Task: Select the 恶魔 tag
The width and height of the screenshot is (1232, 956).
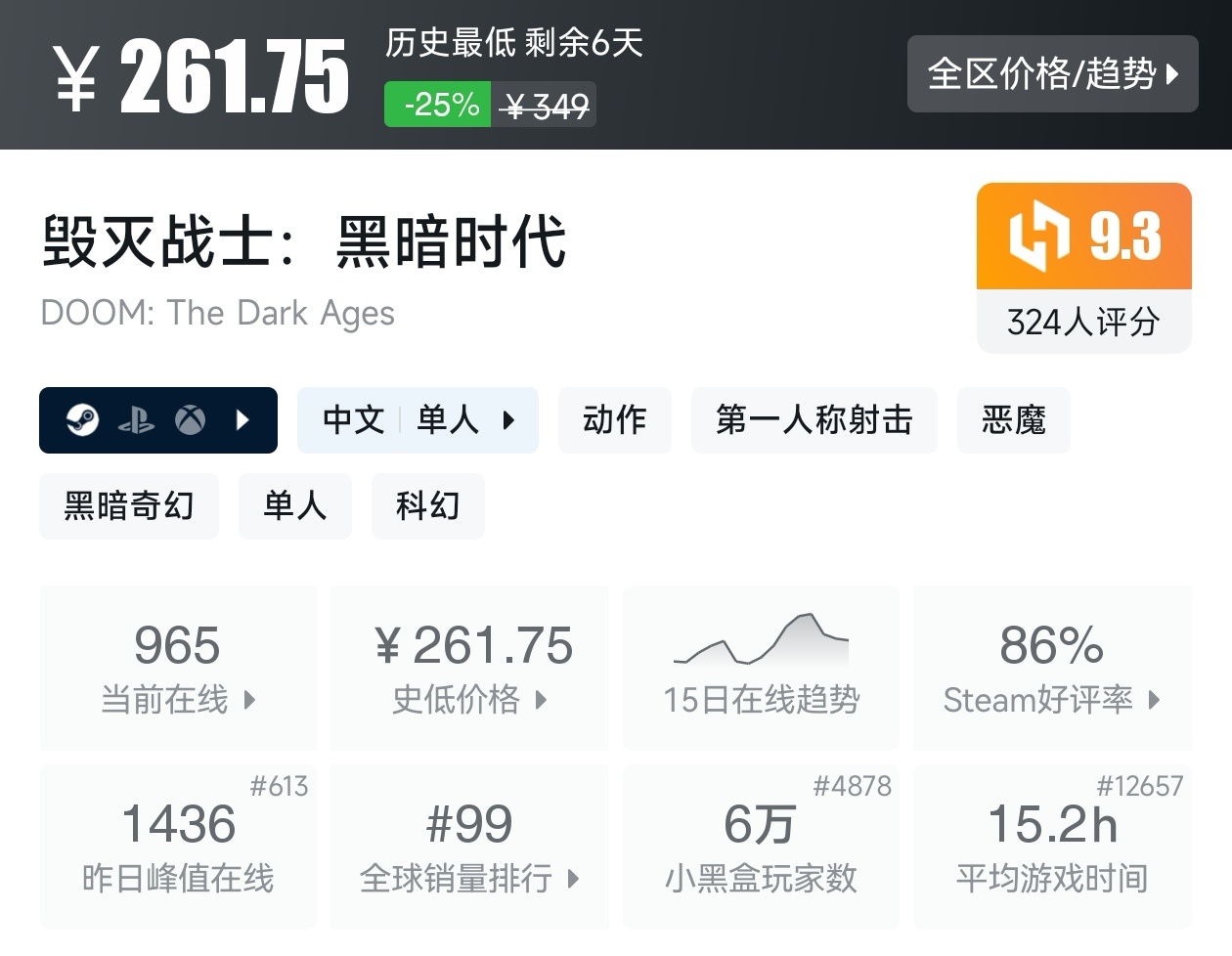Action: coord(1013,420)
